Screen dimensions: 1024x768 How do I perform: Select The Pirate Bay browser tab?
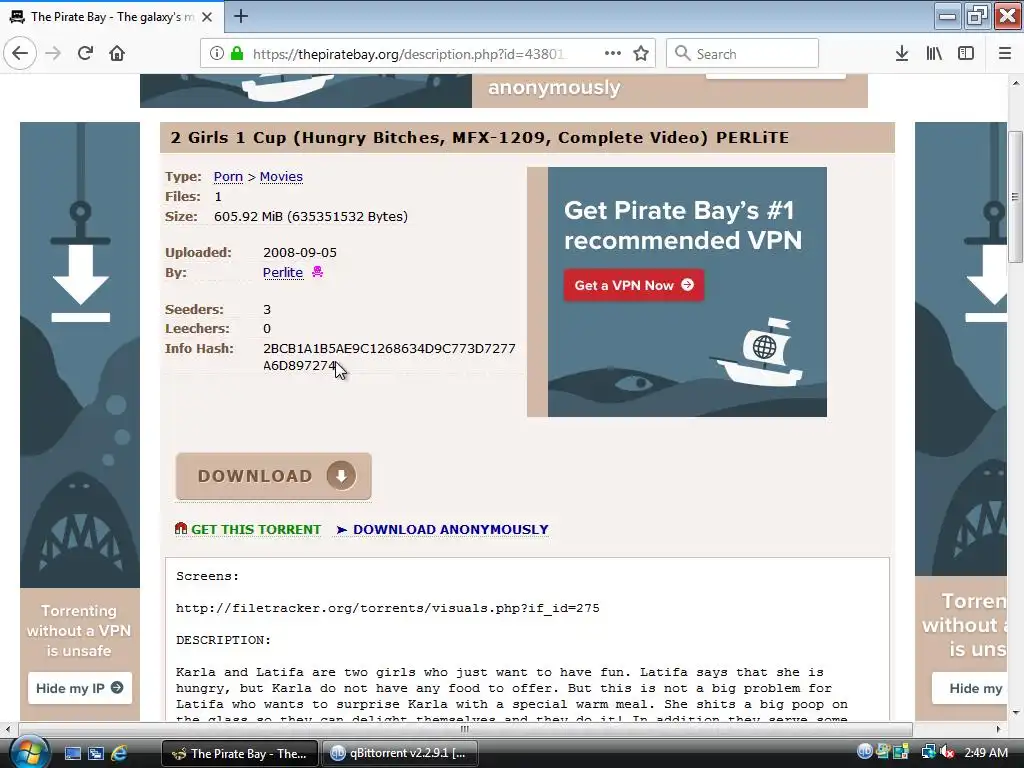click(x=112, y=17)
